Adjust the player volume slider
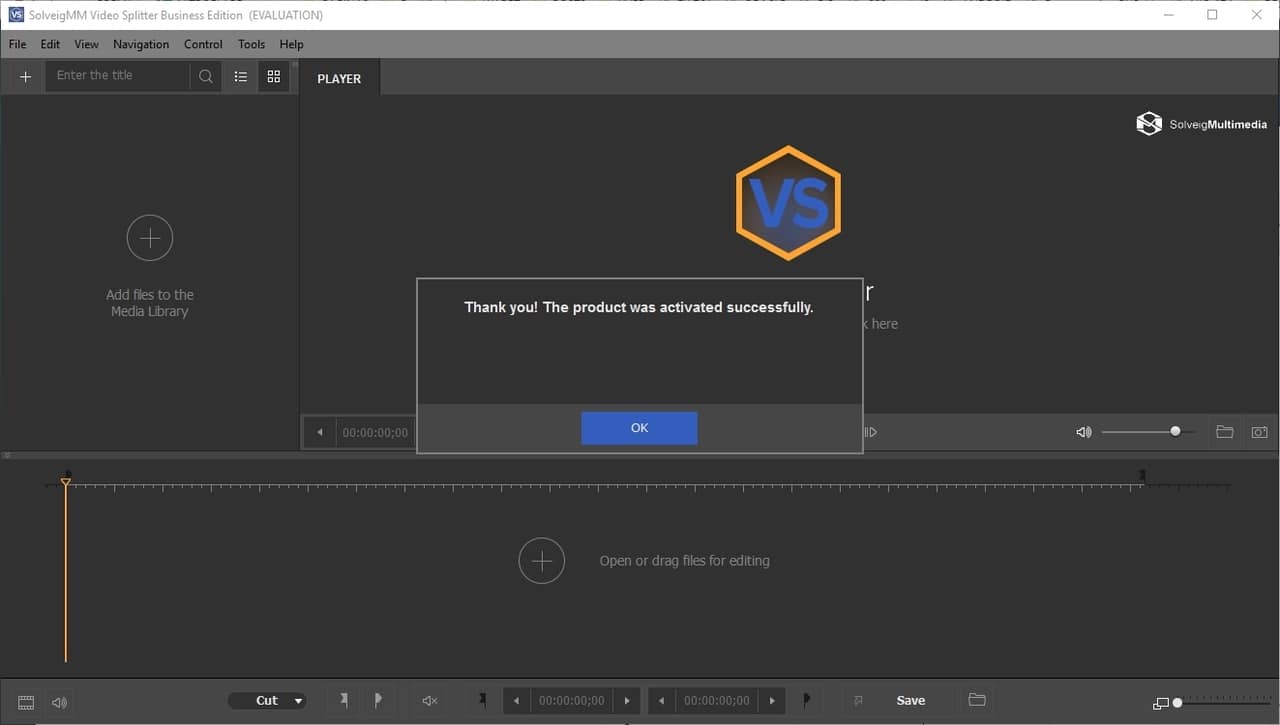1280x725 pixels. tap(1147, 432)
